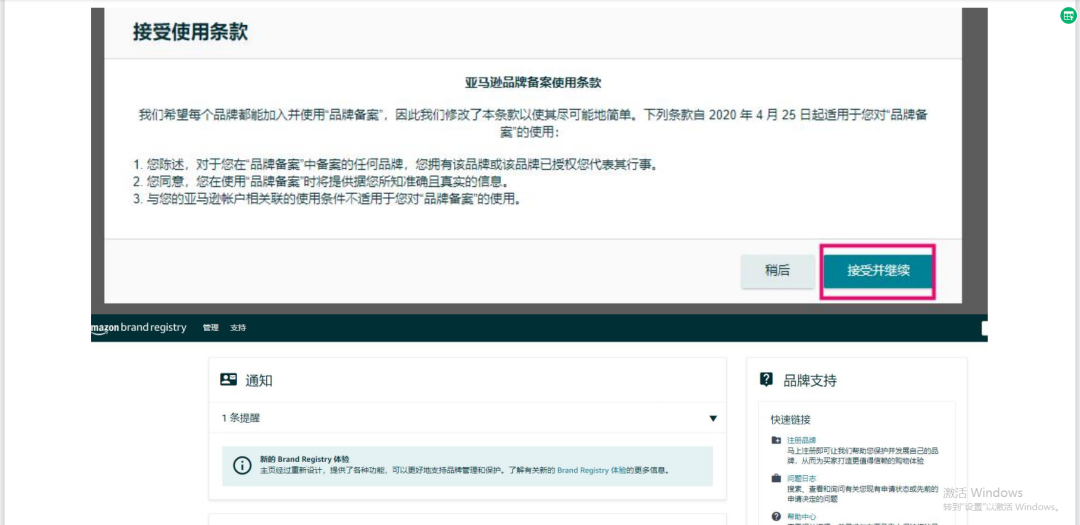Click the amazon brand registry logo
Viewport: 1080px width, 525px height.
pos(138,328)
